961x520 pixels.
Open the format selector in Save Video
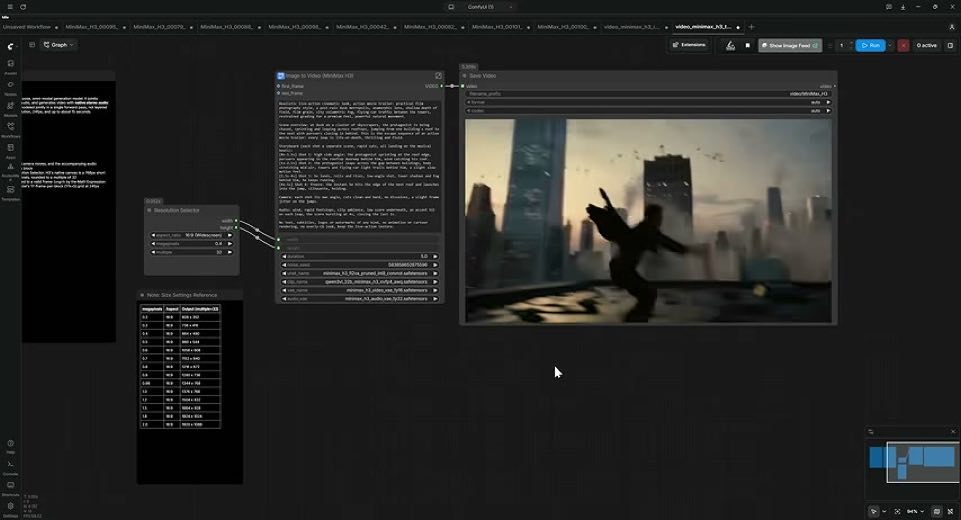point(648,102)
